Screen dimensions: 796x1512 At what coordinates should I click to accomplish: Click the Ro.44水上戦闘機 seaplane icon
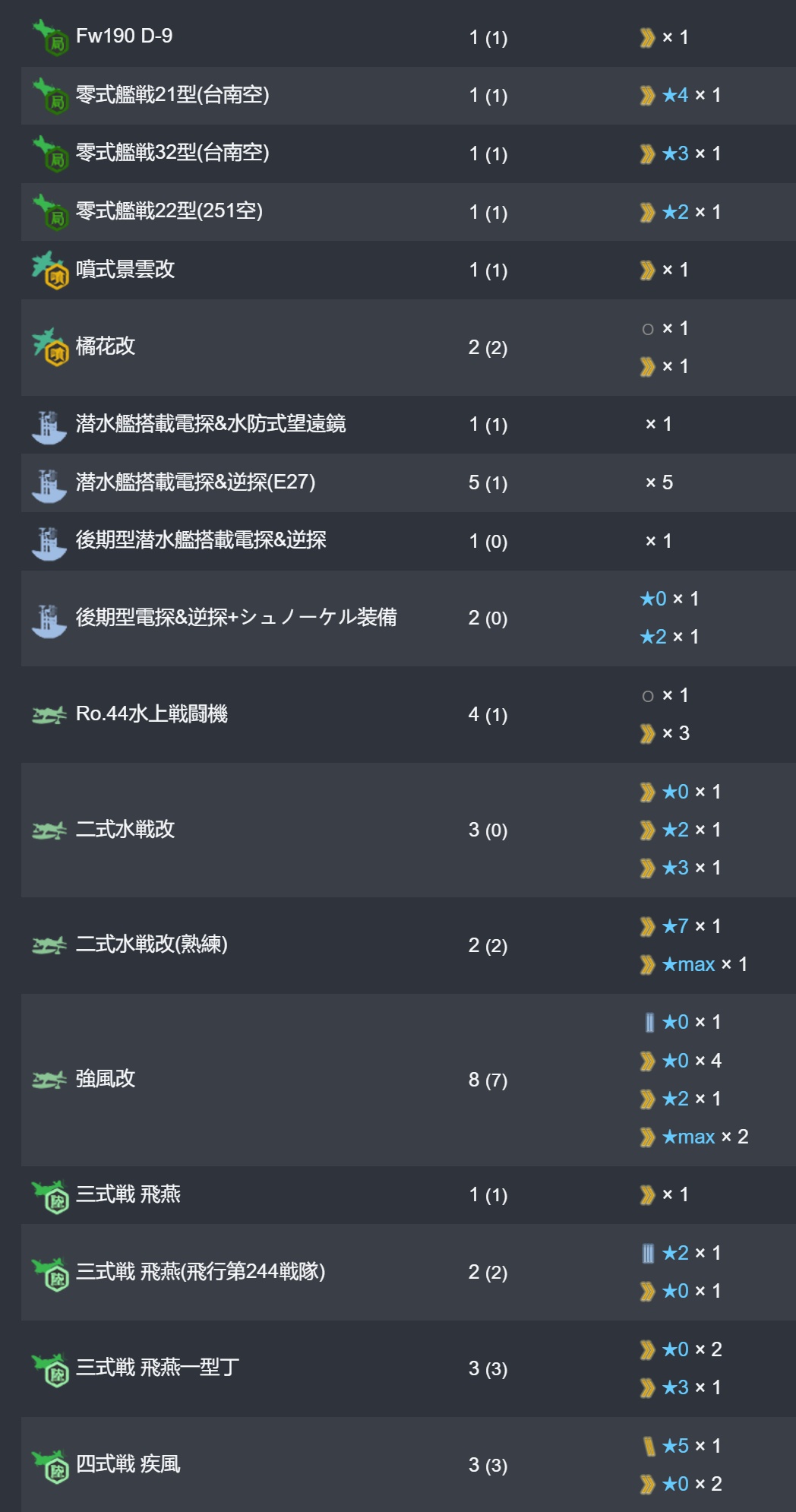coord(49,715)
